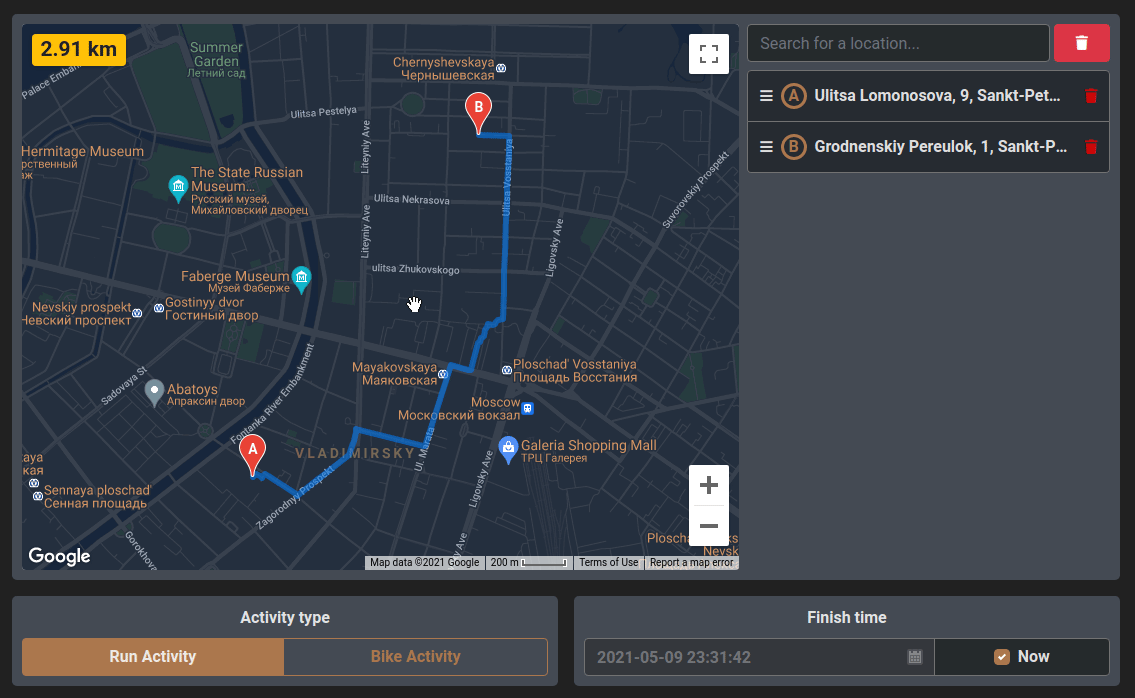
Task: Click the Hermitage Museum label
Action: 83,151
